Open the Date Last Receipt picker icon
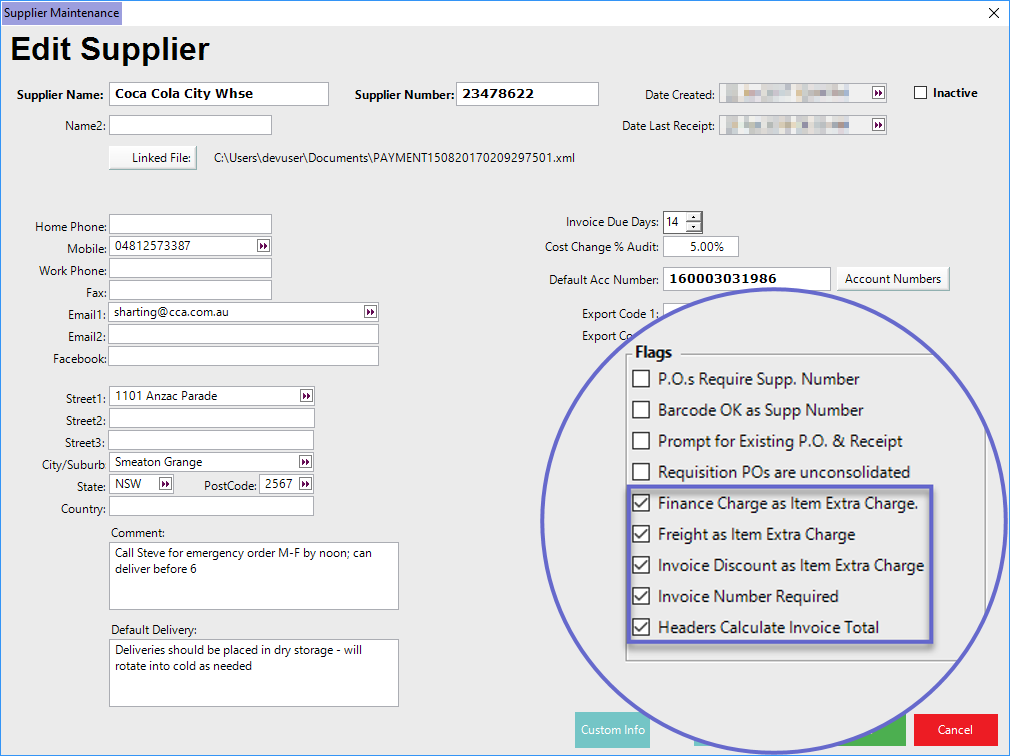This screenshot has width=1010, height=756. [878, 126]
